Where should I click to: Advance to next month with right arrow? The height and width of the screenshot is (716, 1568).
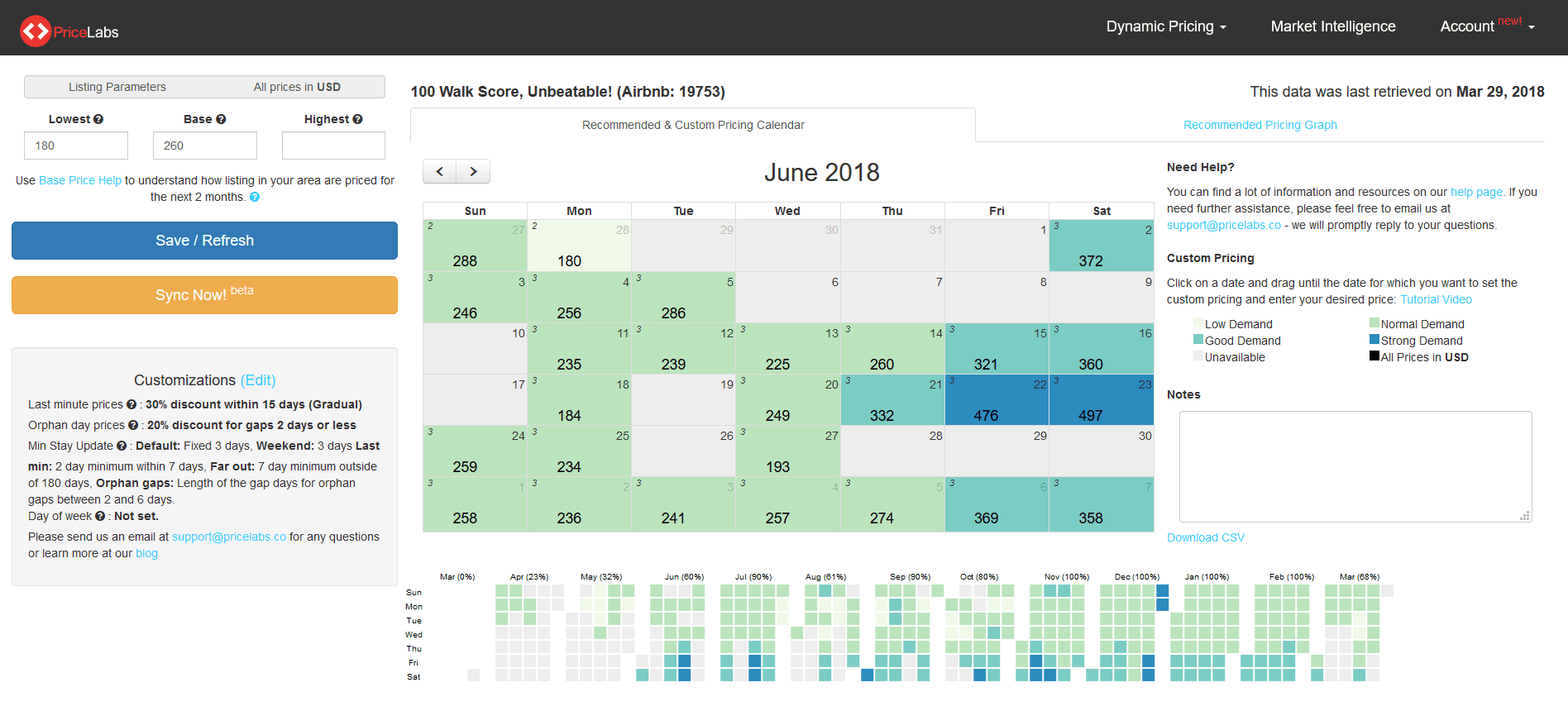point(473,171)
